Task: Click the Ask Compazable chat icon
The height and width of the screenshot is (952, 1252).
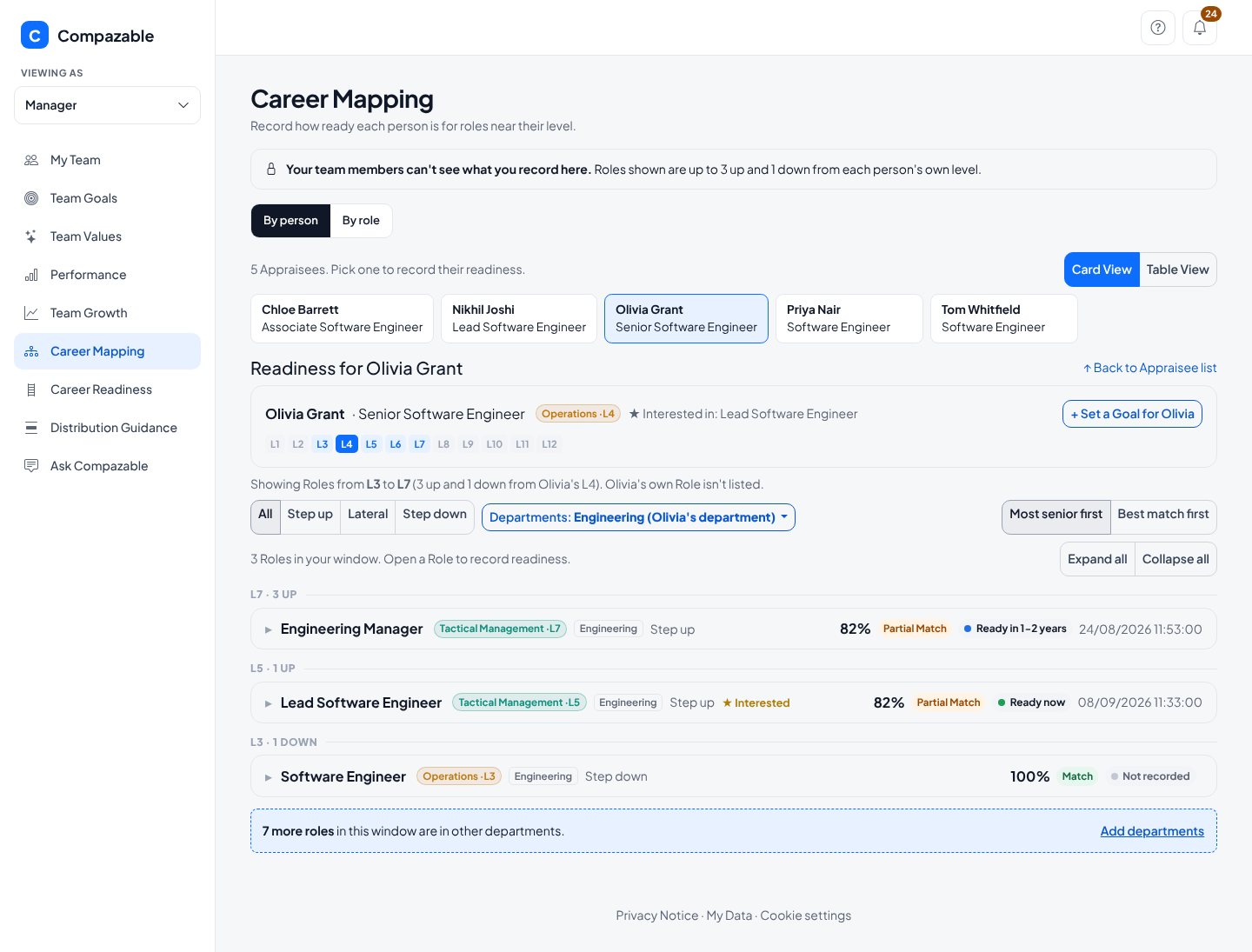Action: (31, 466)
